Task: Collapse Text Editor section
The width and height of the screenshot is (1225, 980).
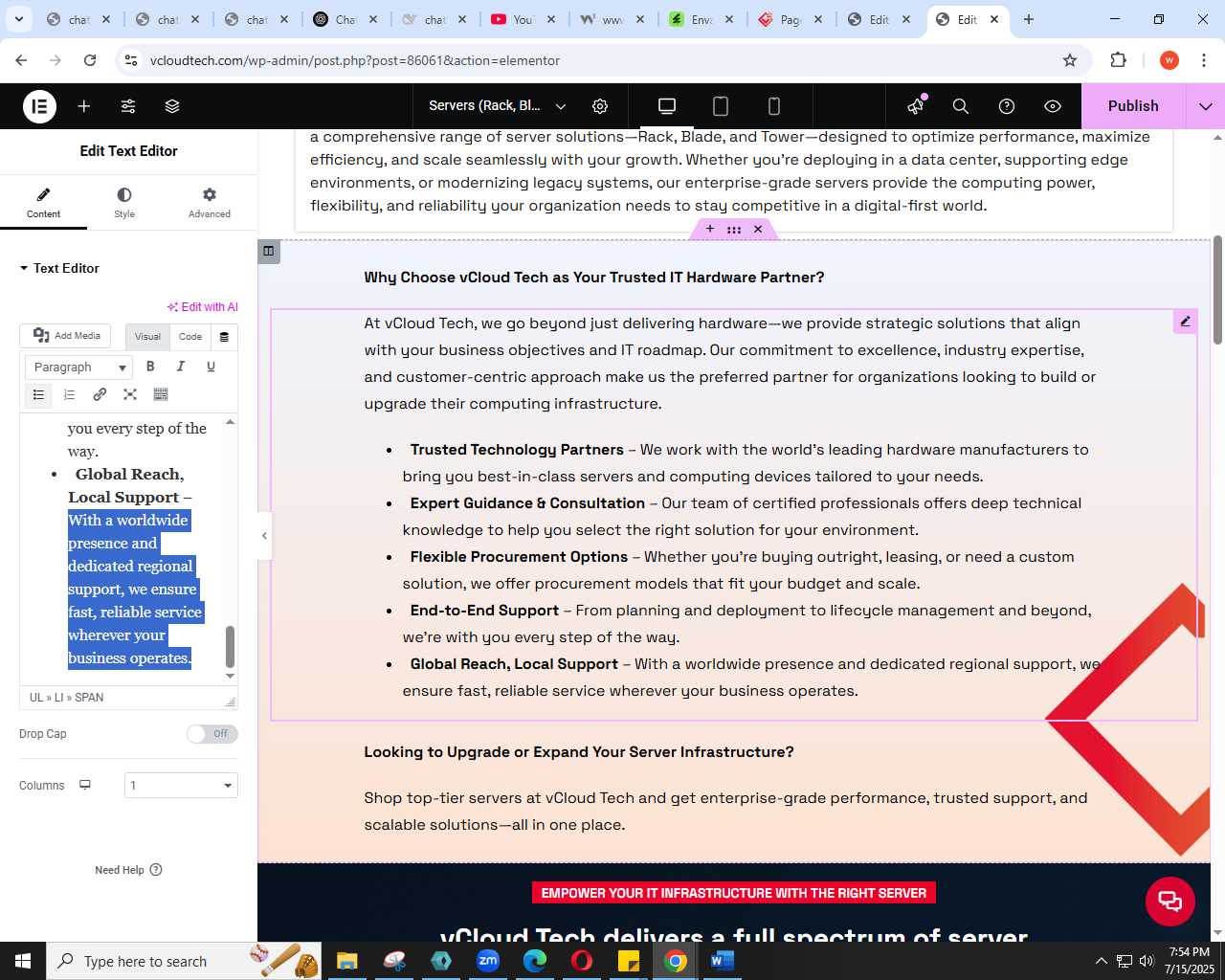Action: click(59, 269)
